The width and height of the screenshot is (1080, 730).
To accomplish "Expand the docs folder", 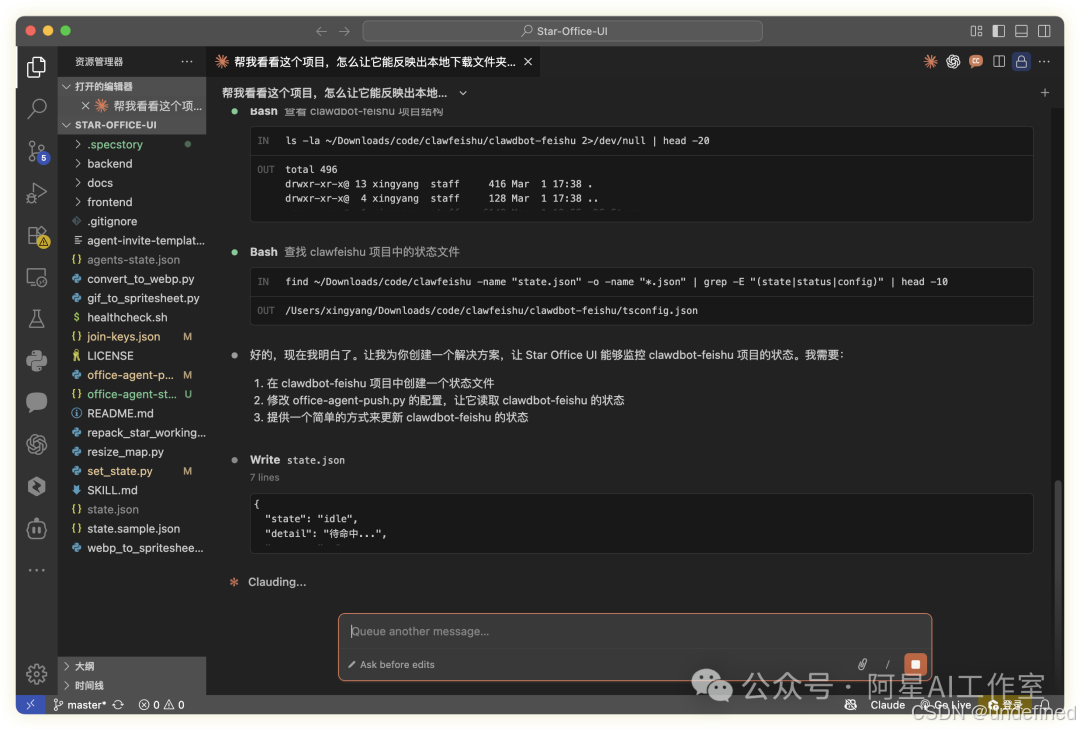I will pyautogui.click(x=132, y=182).
